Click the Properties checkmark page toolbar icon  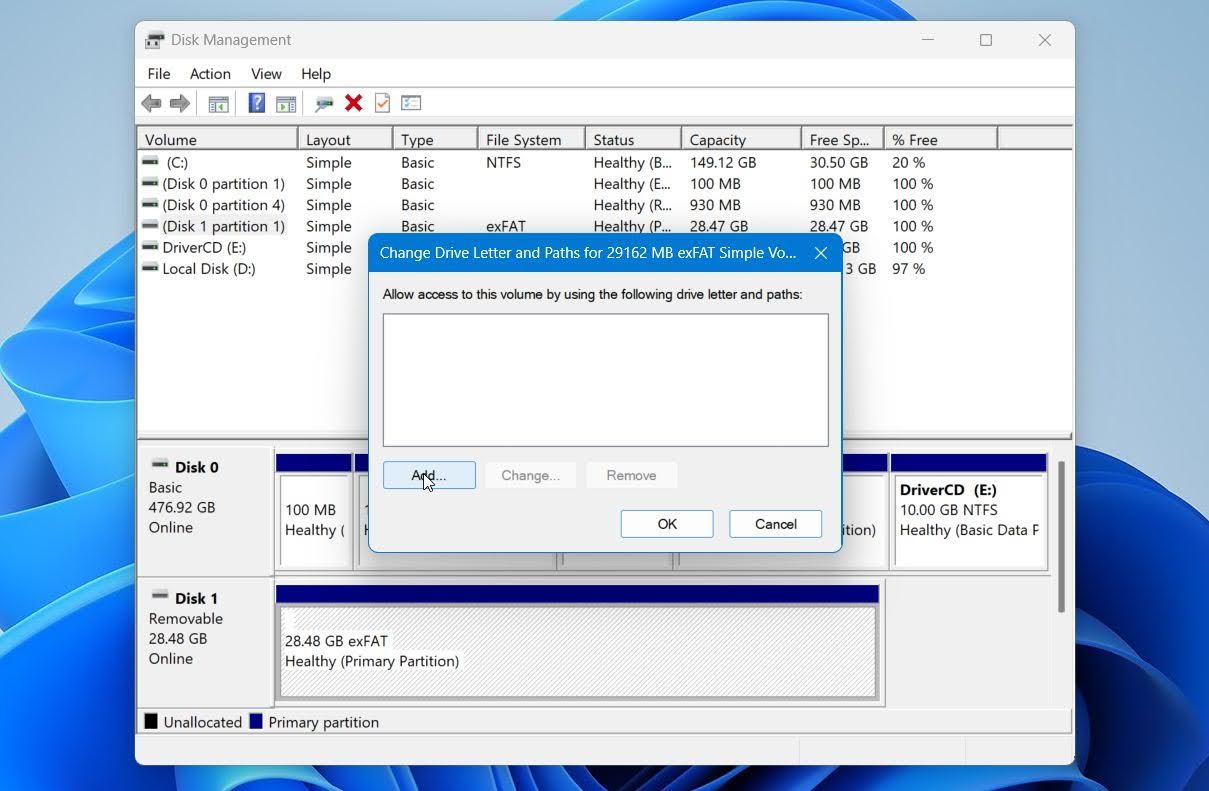coord(382,103)
